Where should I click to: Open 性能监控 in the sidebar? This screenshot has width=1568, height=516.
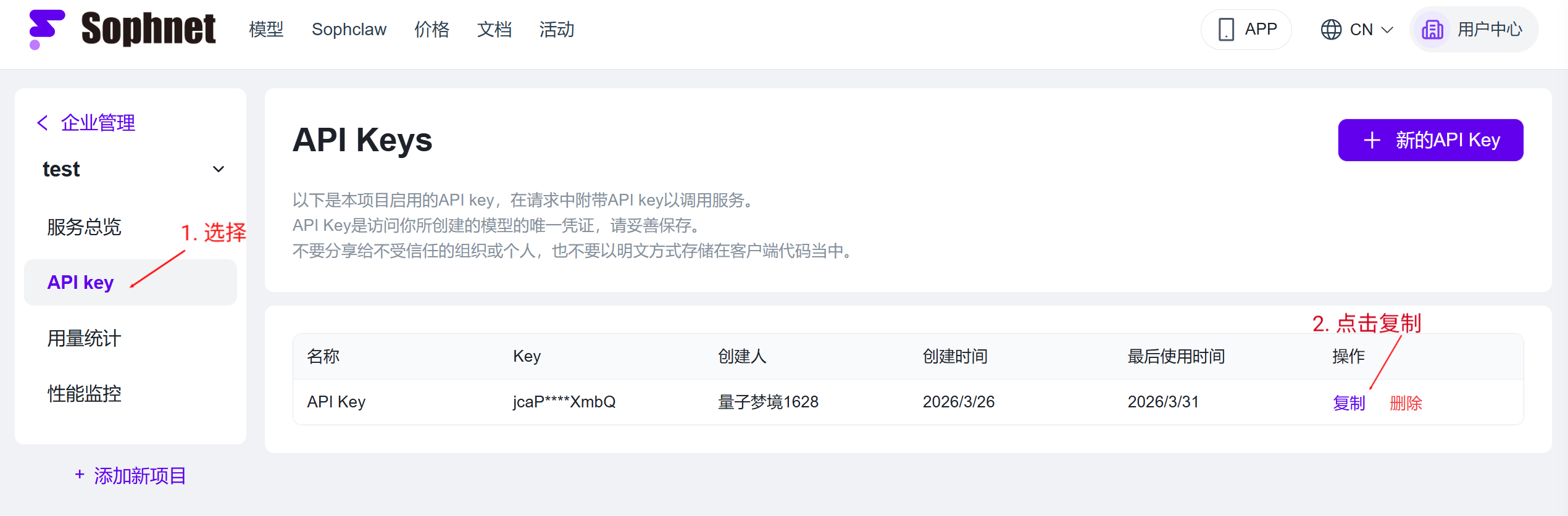tap(84, 394)
